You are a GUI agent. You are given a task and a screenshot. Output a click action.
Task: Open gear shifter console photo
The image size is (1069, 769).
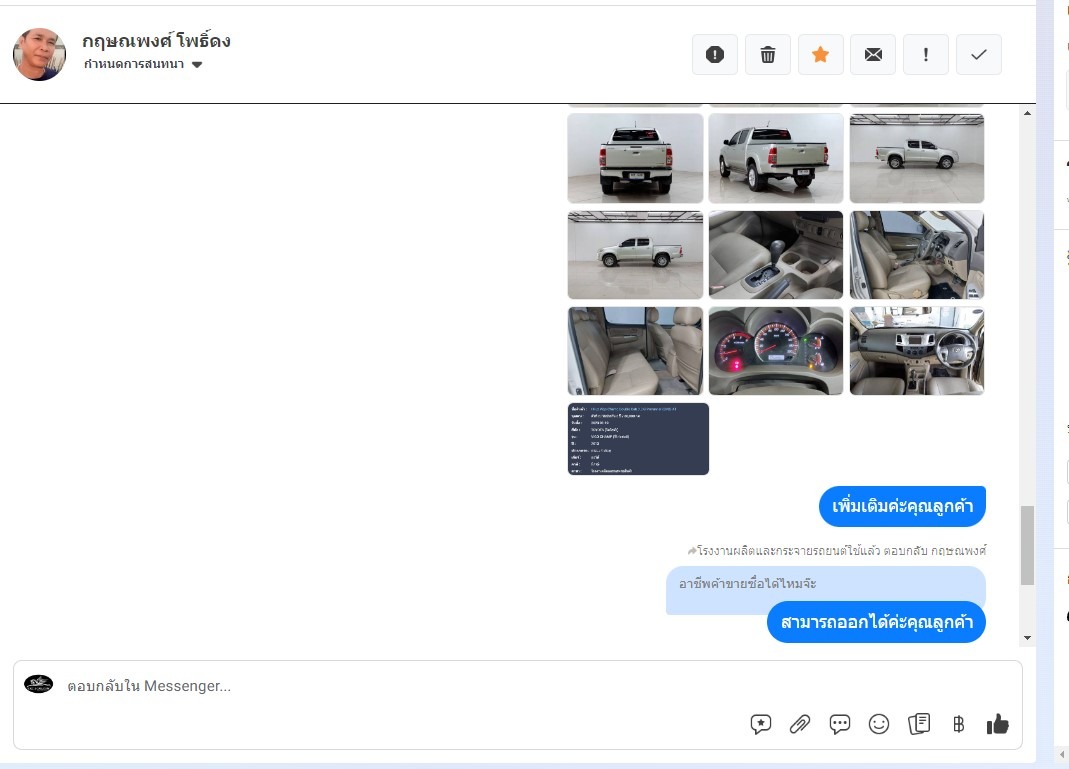tap(776, 255)
